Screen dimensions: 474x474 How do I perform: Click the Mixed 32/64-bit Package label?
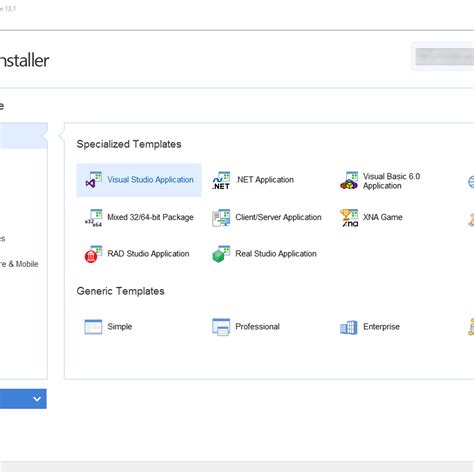[150, 217]
